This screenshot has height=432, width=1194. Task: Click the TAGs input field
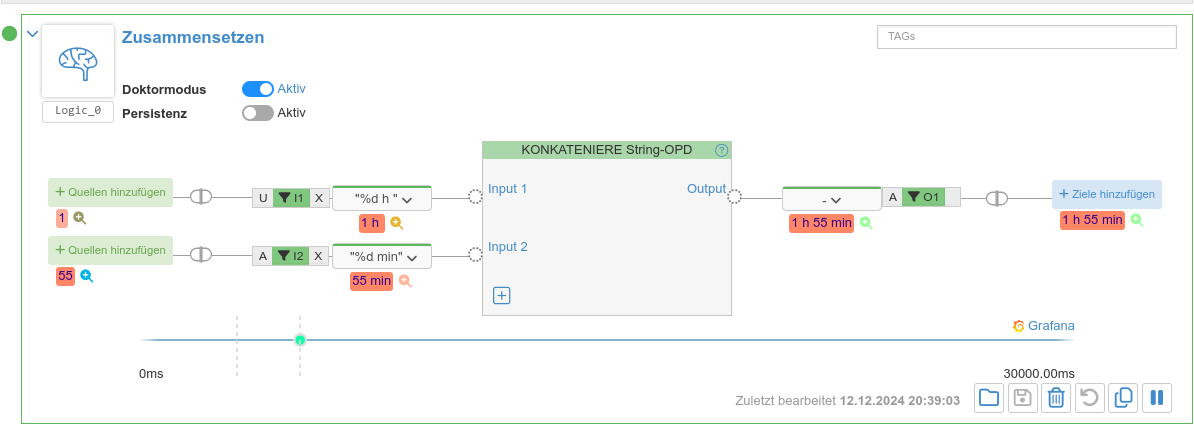coord(1026,36)
